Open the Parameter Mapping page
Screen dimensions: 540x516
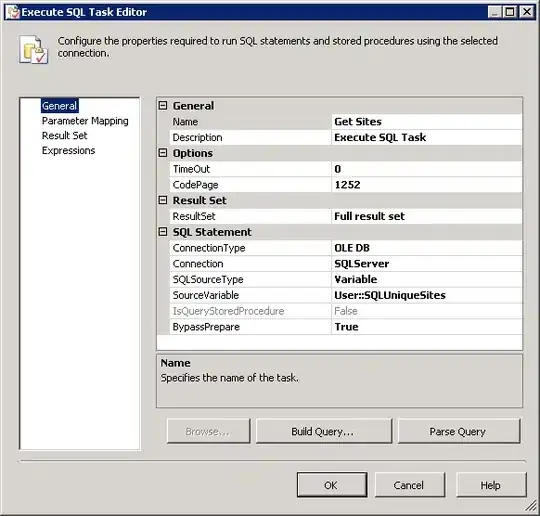[85, 121]
